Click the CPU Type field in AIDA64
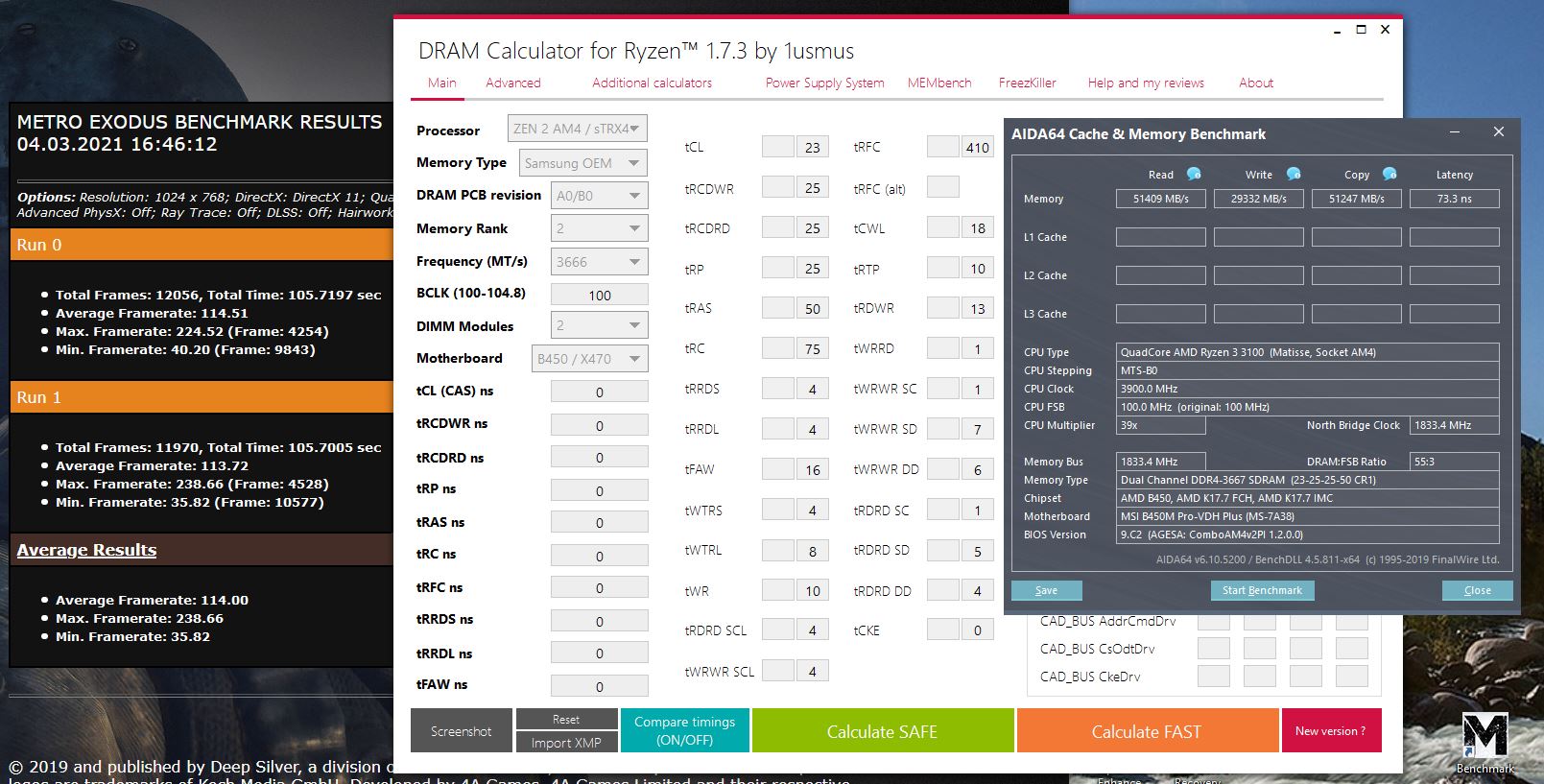 (1308, 352)
